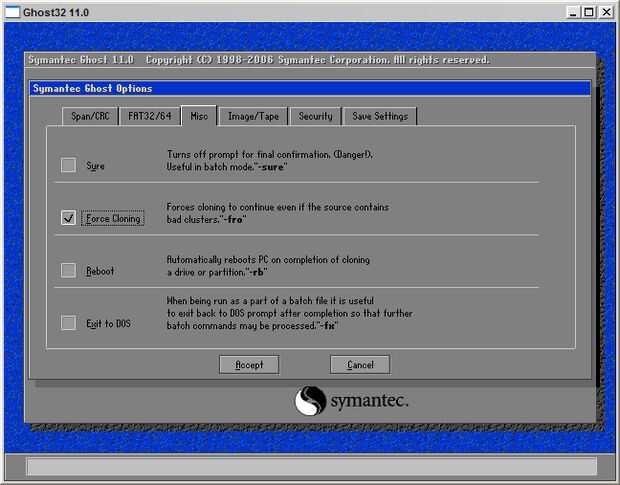Click the Symantec logo icon
The height and width of the screenshot is (485, 620).
pos(310,400)
